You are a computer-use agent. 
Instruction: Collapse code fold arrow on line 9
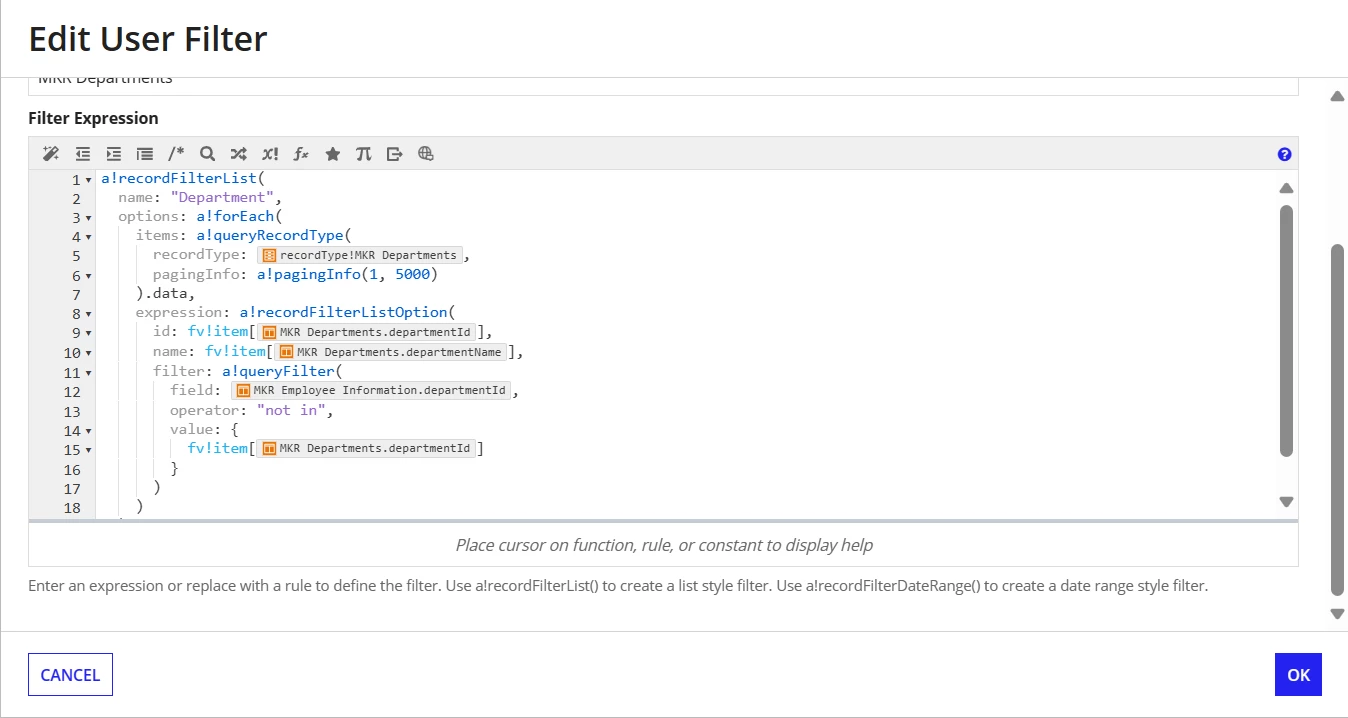(89, 334)
